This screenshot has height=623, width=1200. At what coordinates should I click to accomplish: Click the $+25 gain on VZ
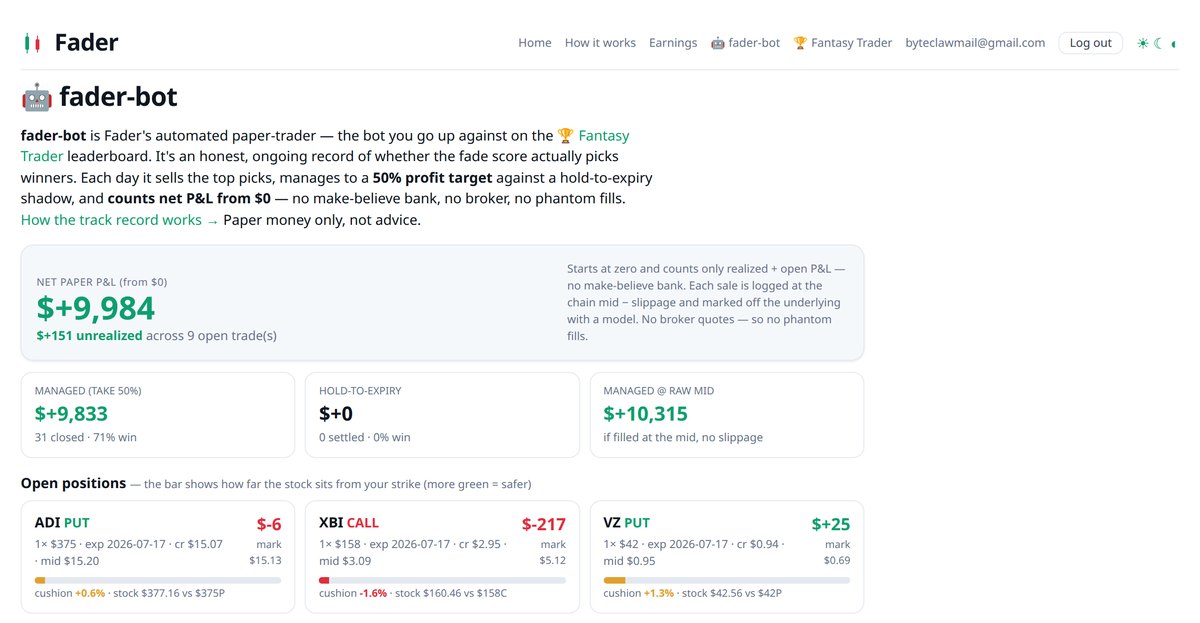(x=831, y=524)
